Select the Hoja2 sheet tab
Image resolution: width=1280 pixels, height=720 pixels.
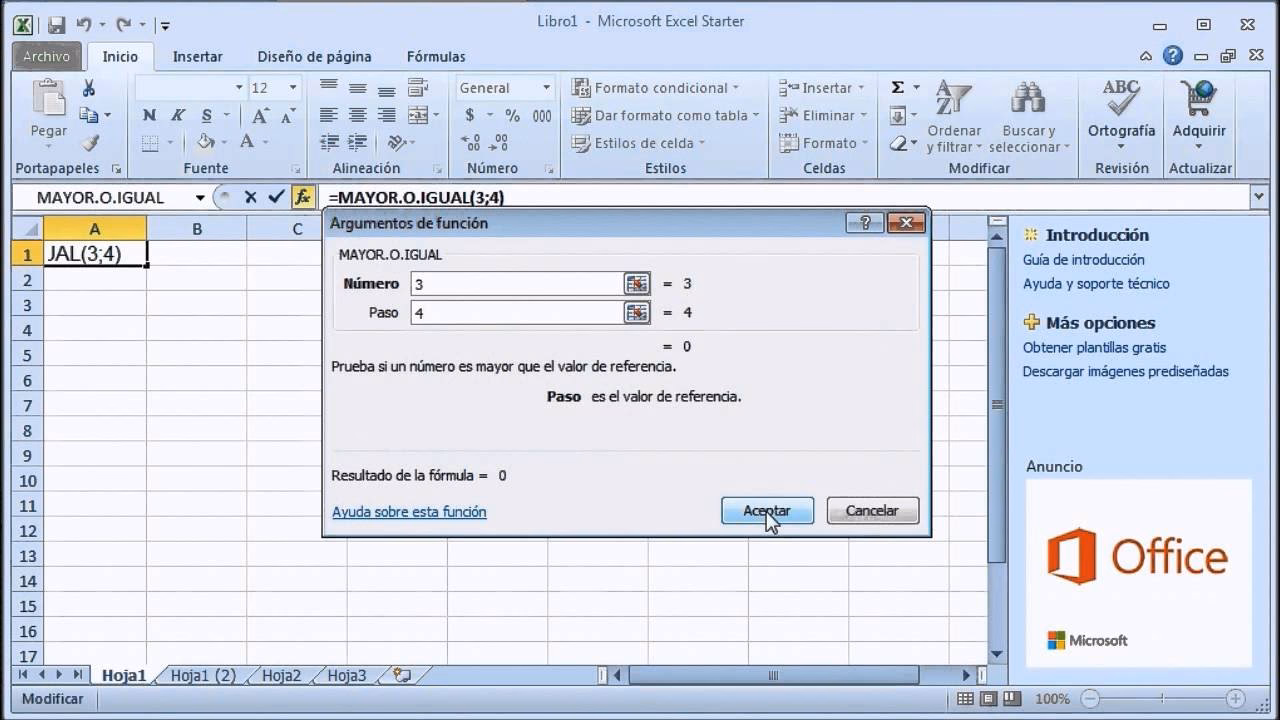tap(280, 675)
